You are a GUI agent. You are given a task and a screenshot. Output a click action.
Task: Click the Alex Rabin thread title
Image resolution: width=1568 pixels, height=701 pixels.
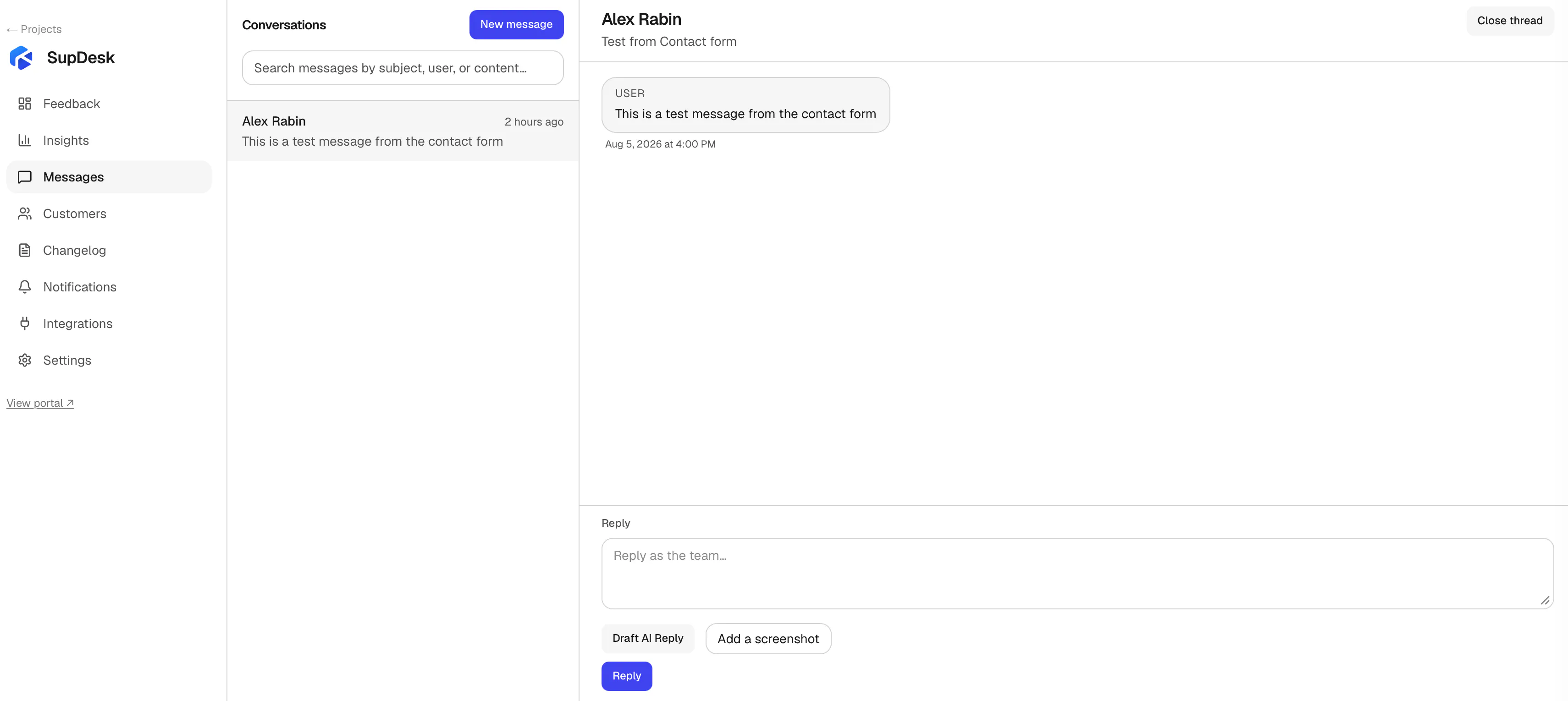click(x=641, y=19)
